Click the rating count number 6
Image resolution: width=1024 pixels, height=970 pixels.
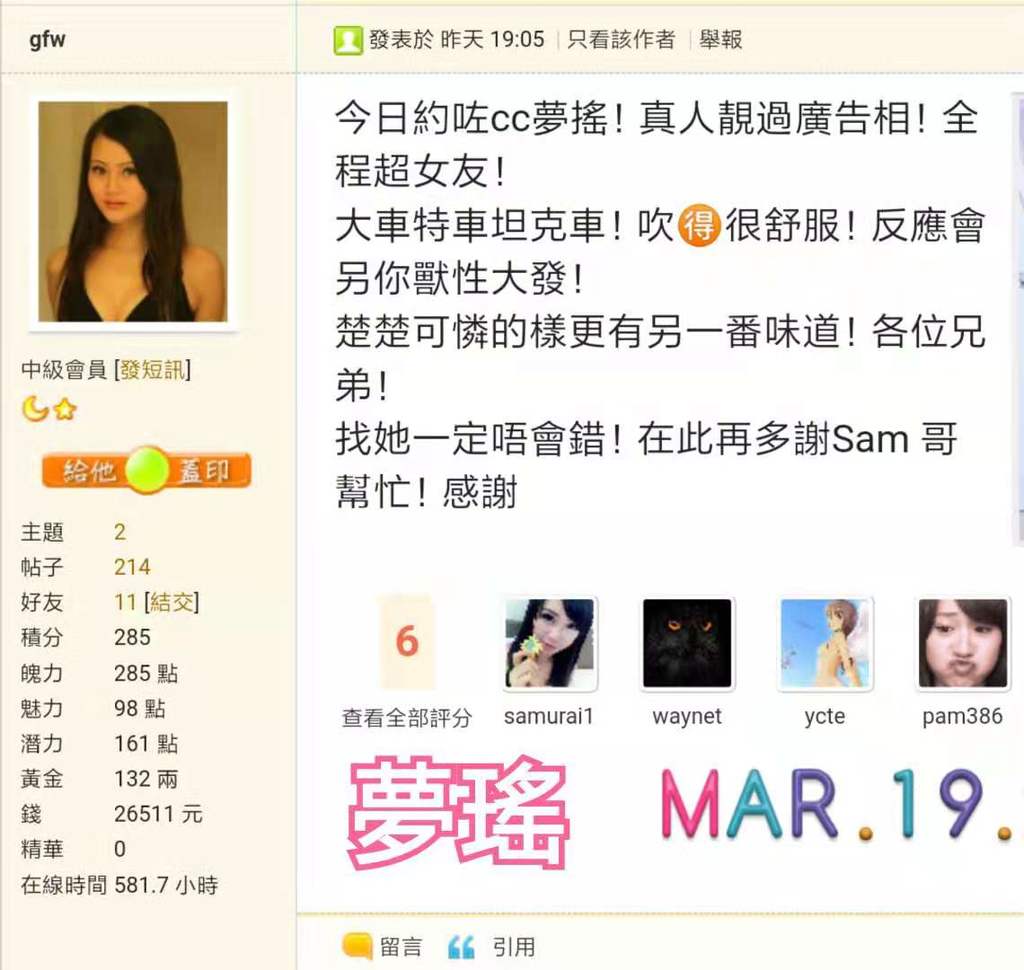pos(407,641)
